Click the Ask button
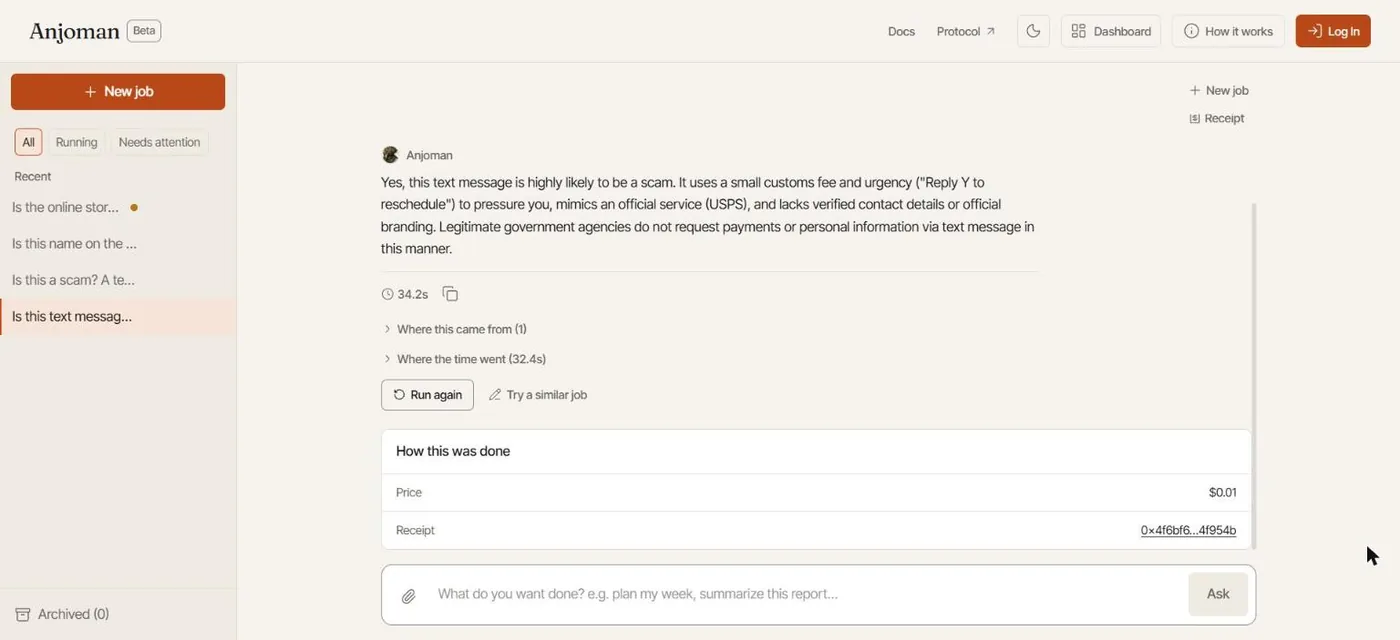 pos(1218,594)
